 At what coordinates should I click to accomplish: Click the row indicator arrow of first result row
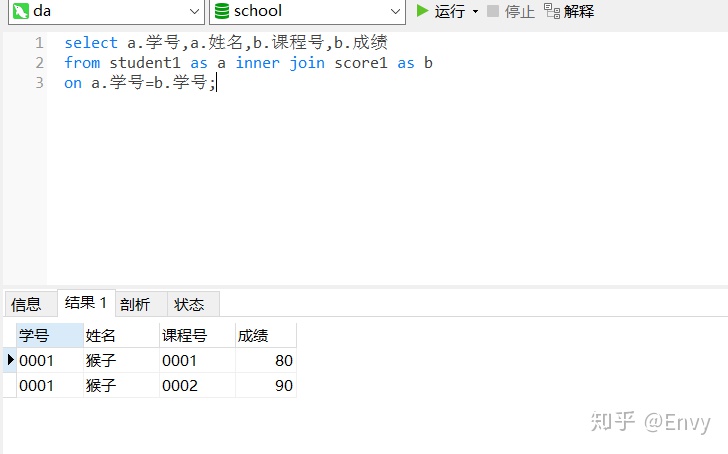click(x=10, y=360)
